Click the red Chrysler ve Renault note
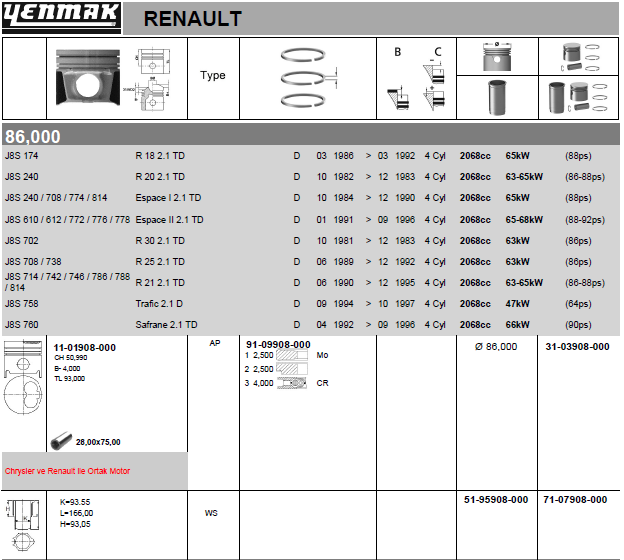Image resolution: width=624 pixels, height=560 pixels. (67, 471)
